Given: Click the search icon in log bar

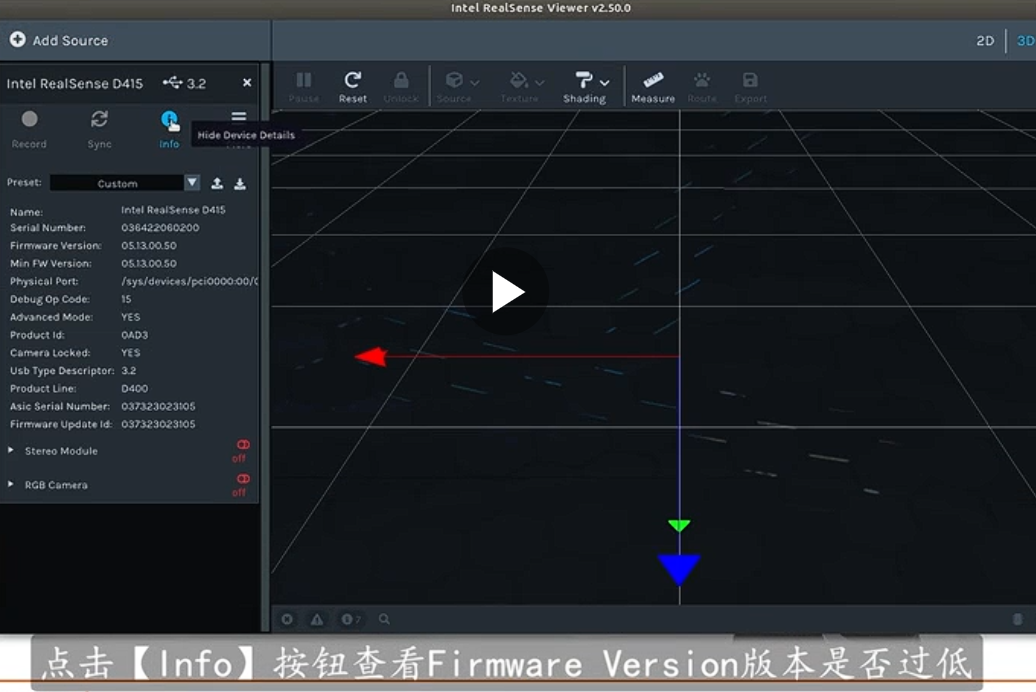Looking at the screenshot, I should point(384,619).
